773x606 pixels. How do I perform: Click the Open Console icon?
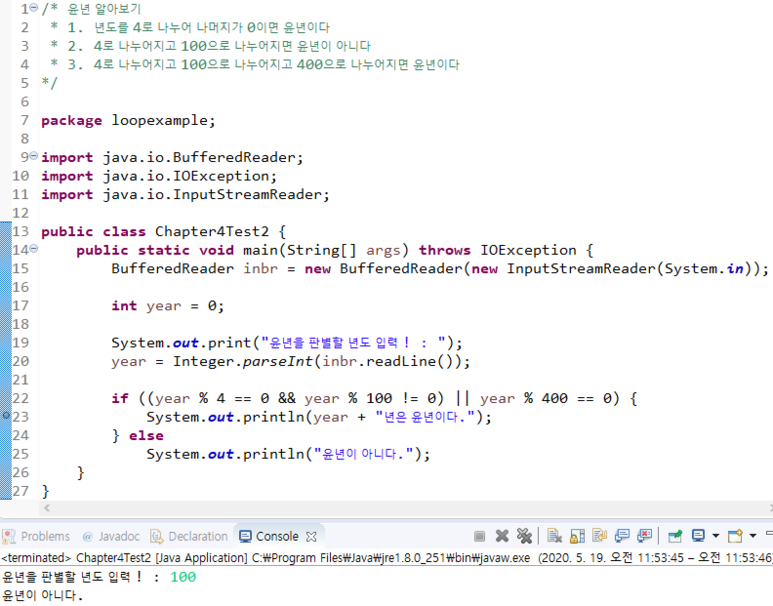tap(735, 536)
